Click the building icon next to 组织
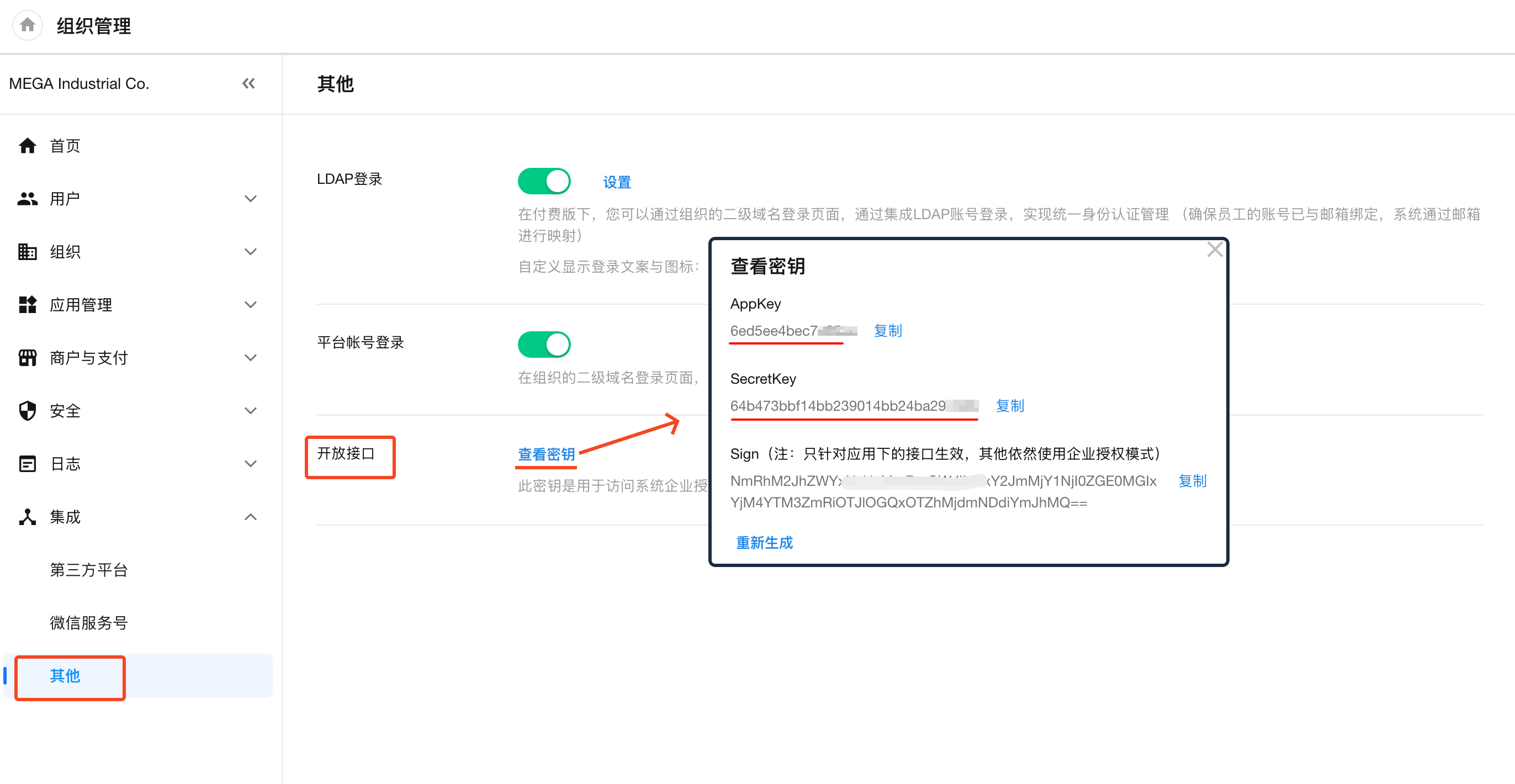This screenshot has height=784, width=1515. (x=27, y=252)
